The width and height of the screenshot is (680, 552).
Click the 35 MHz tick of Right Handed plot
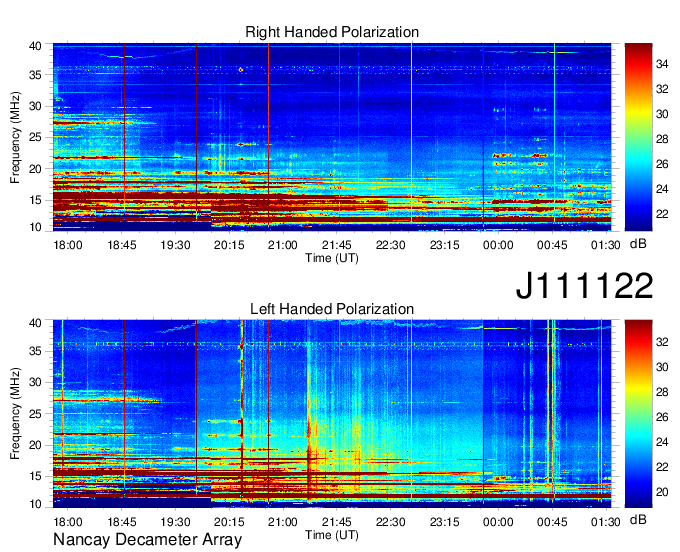click(x=35, y=75)
